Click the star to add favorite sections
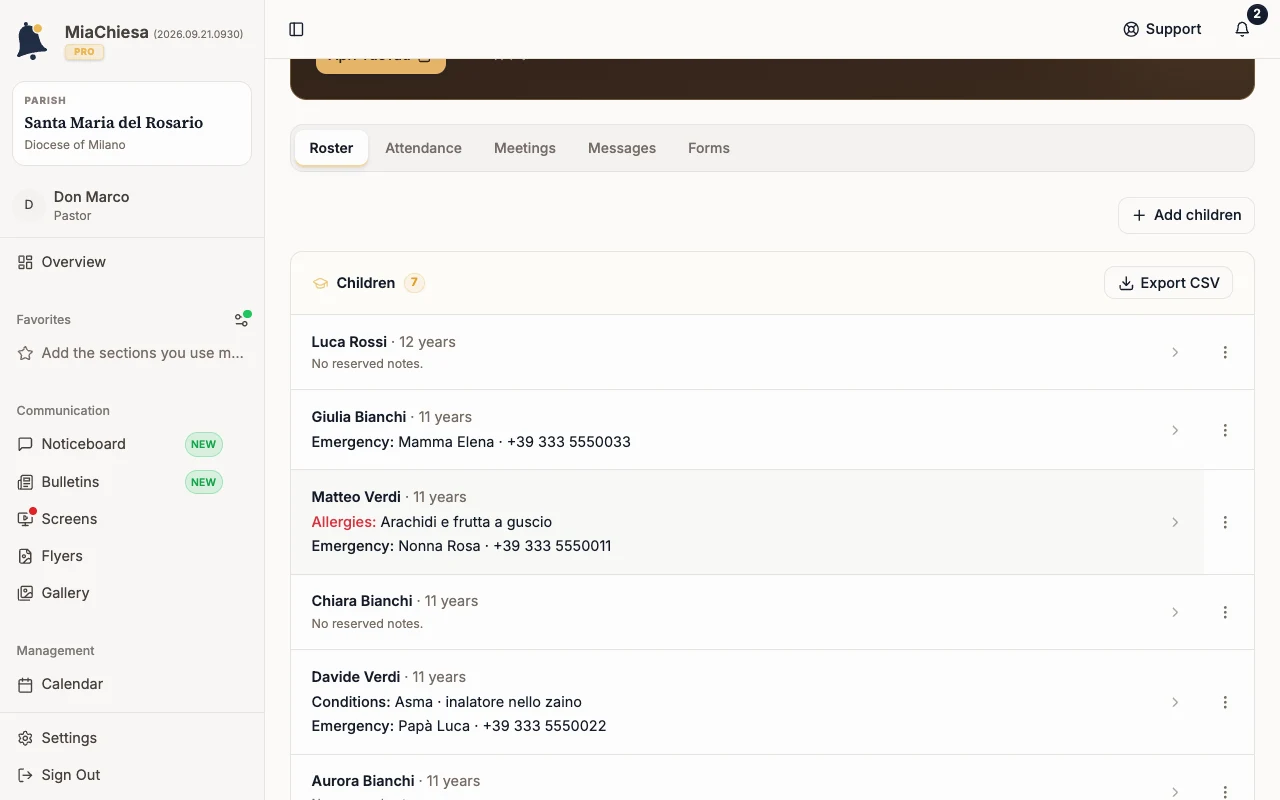The height and width of the screenshot is (800, 1280). coord(25,353)
